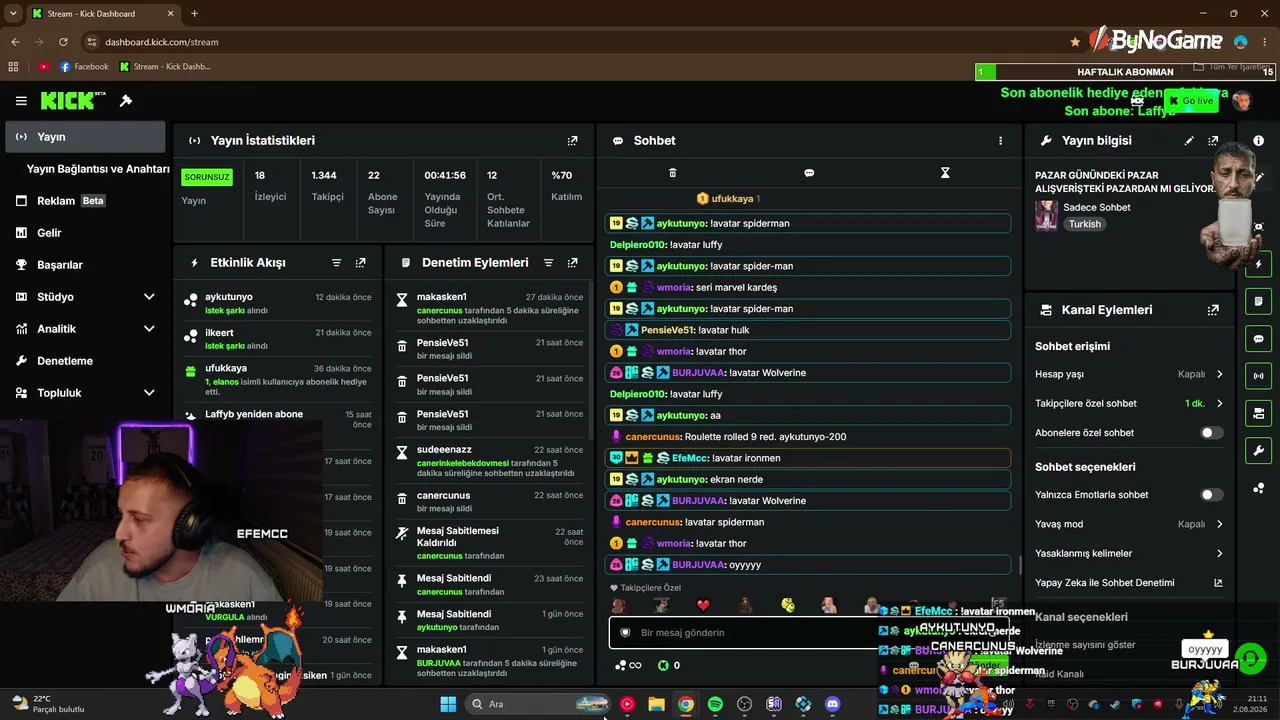
Task: Open Hesap yaşı setting chevron
Action: coord(1219,375)
